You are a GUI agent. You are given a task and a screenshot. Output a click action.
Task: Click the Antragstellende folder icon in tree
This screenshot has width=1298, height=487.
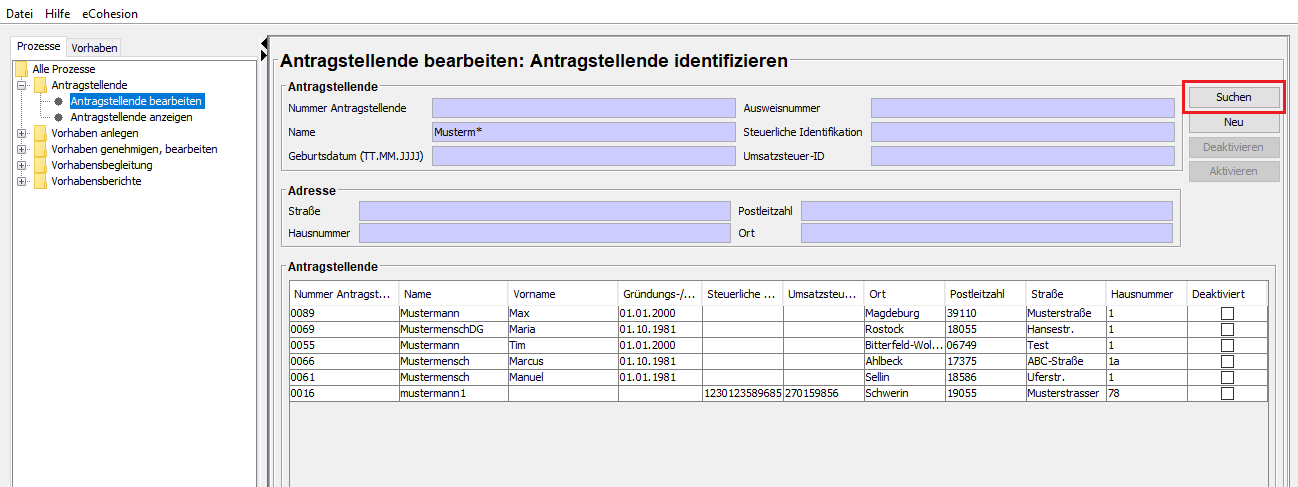pos(40,85)
